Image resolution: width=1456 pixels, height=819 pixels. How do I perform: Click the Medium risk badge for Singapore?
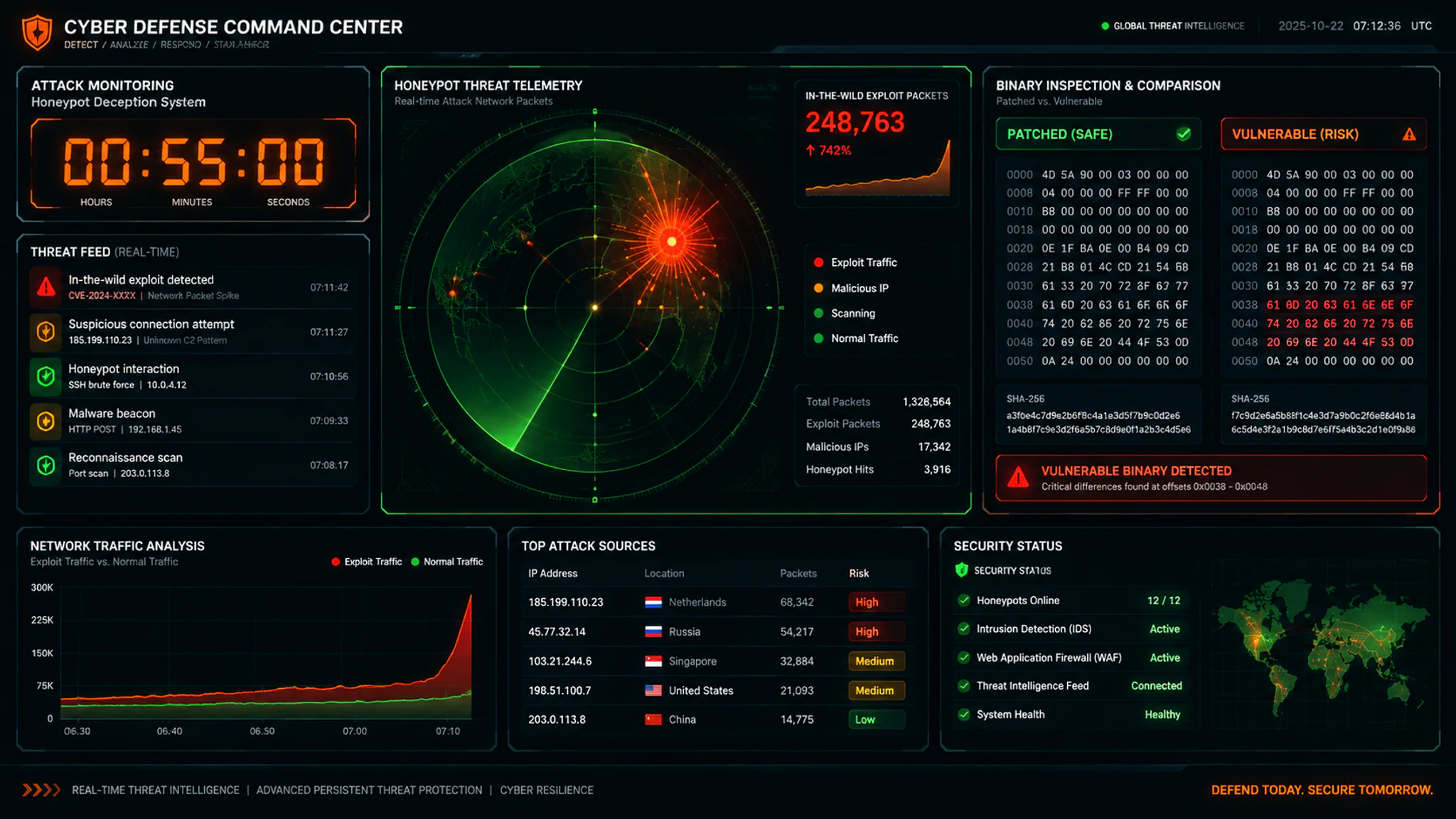point(876,661)
